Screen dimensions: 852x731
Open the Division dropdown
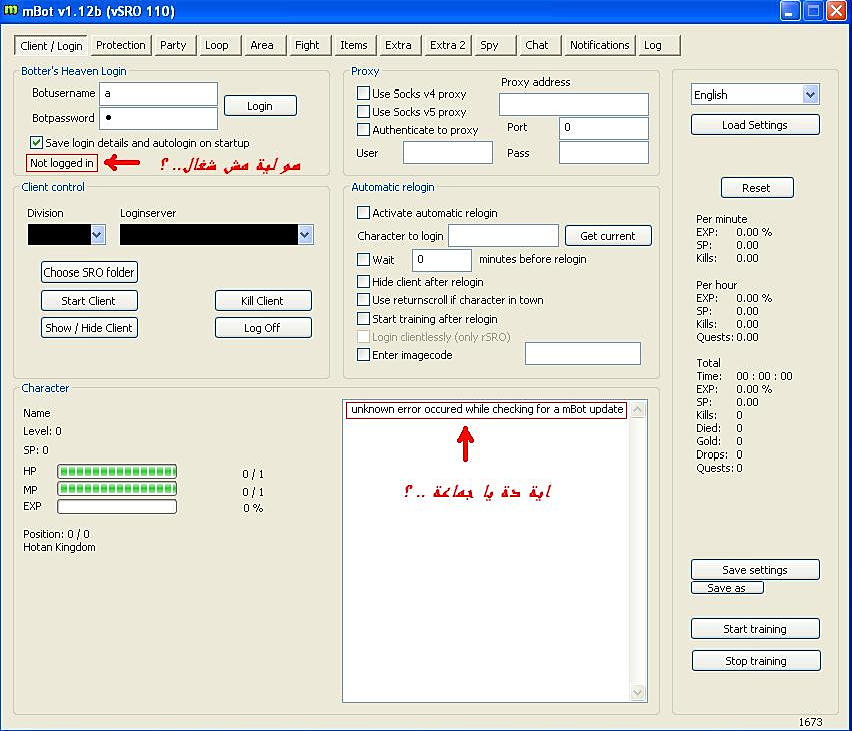[x=97, y=235]
